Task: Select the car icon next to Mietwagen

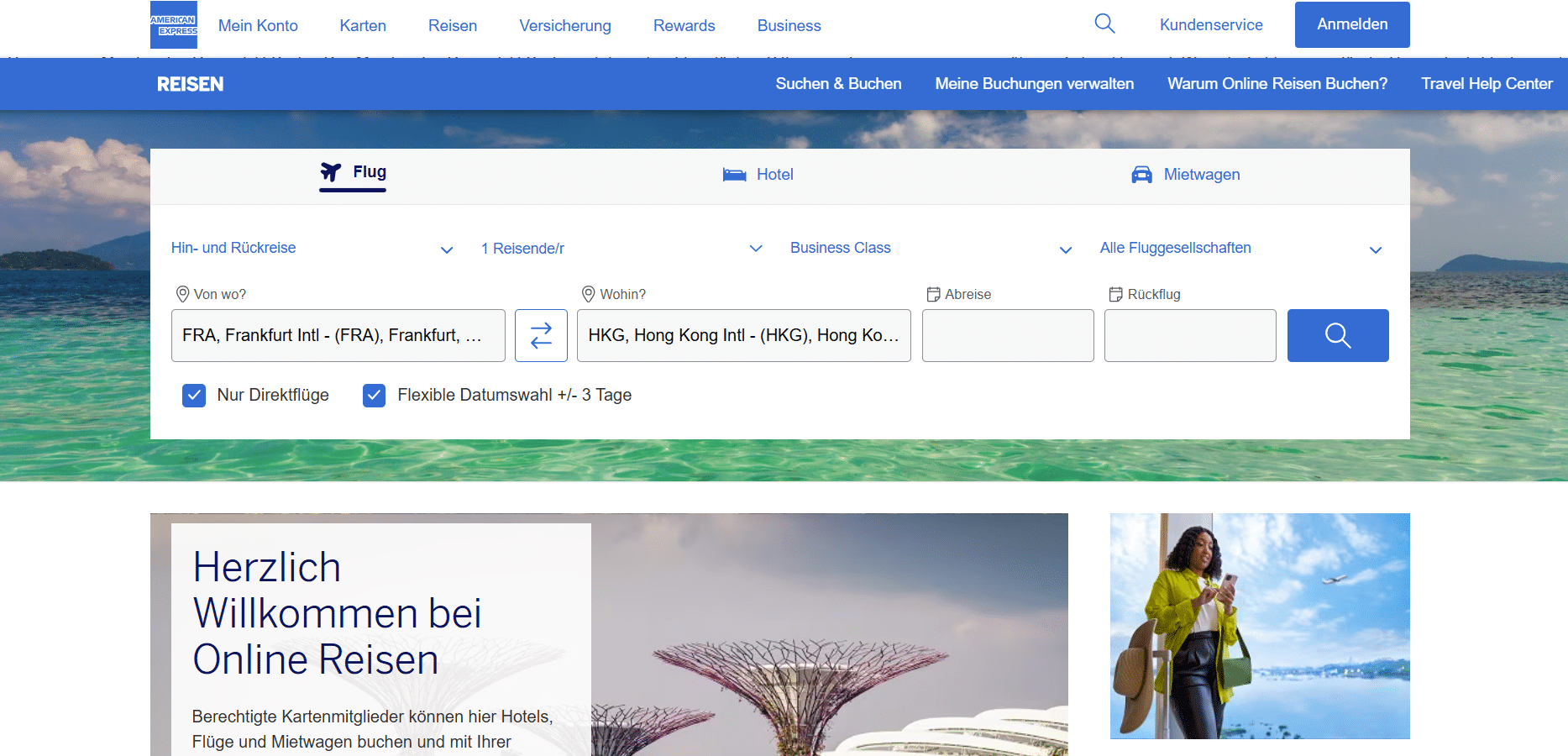Action: click(1141, 174)
